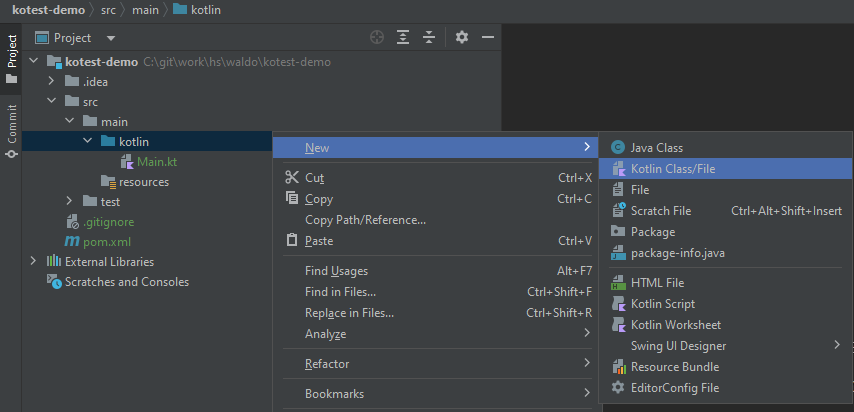The image size is (854, 412).
Task: Open Project panel gear settings
Action: (462, 38)
